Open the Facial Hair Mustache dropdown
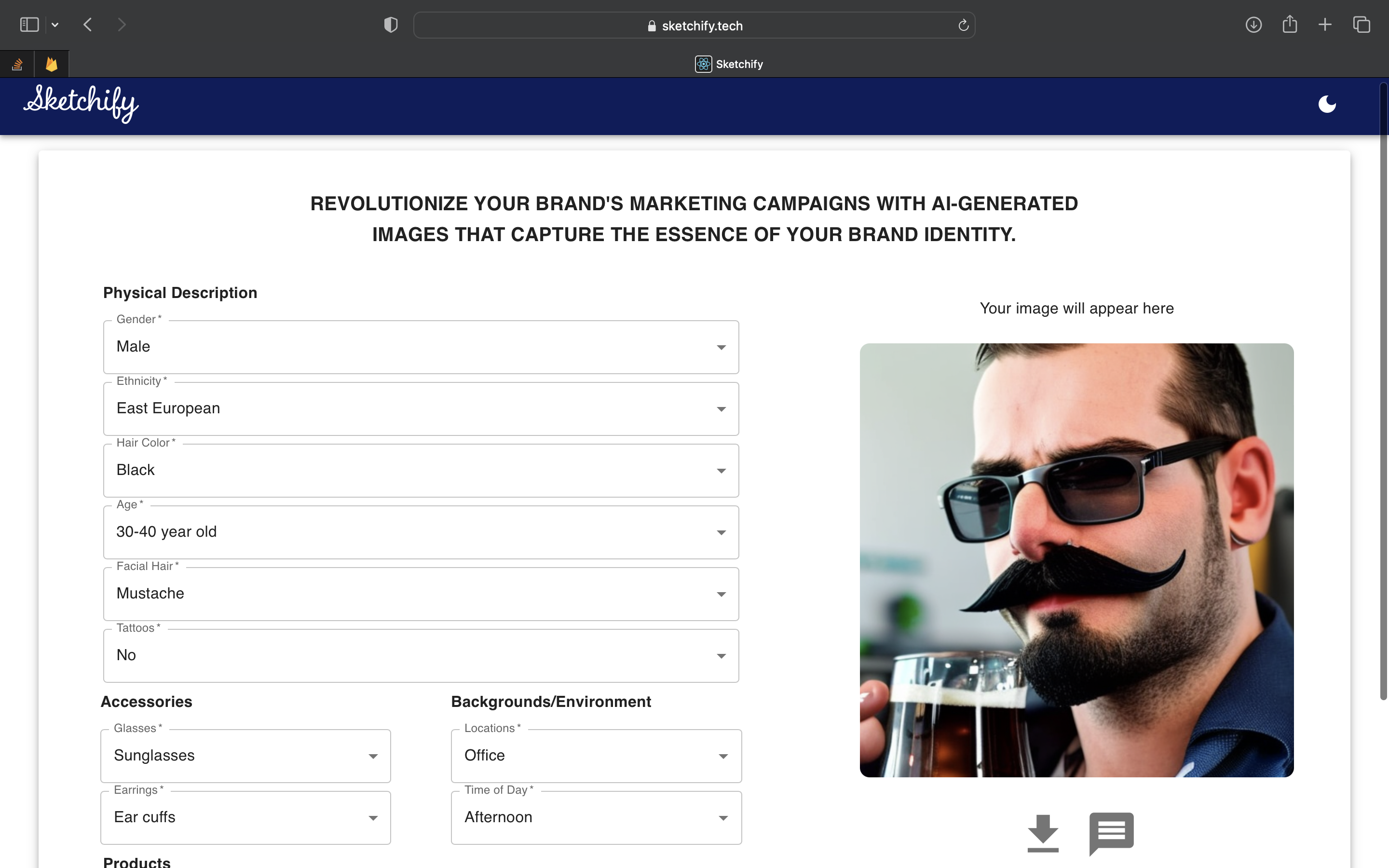The width and height of the screenshot is (1389, 868). [x=421, y=594]
